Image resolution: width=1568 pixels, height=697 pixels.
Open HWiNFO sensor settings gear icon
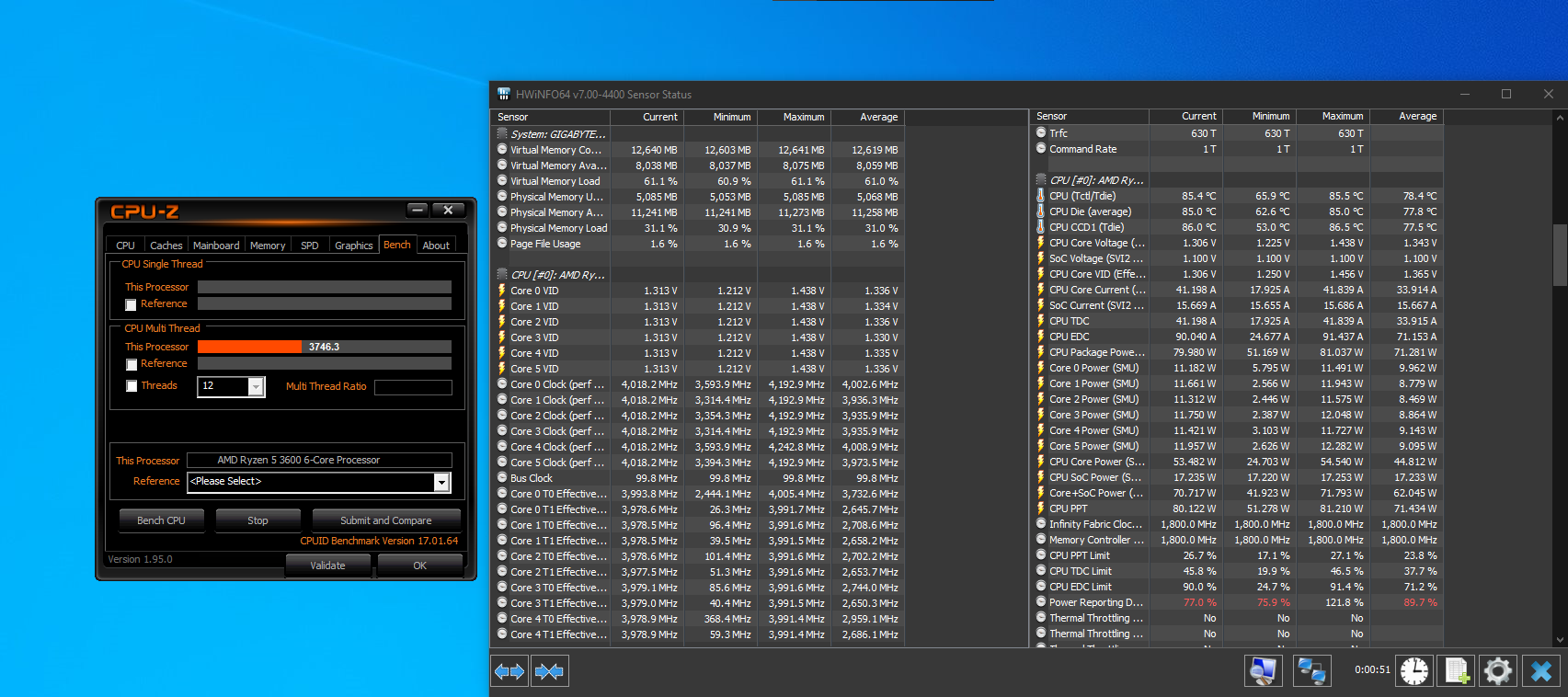click(x=1498, y=671)
